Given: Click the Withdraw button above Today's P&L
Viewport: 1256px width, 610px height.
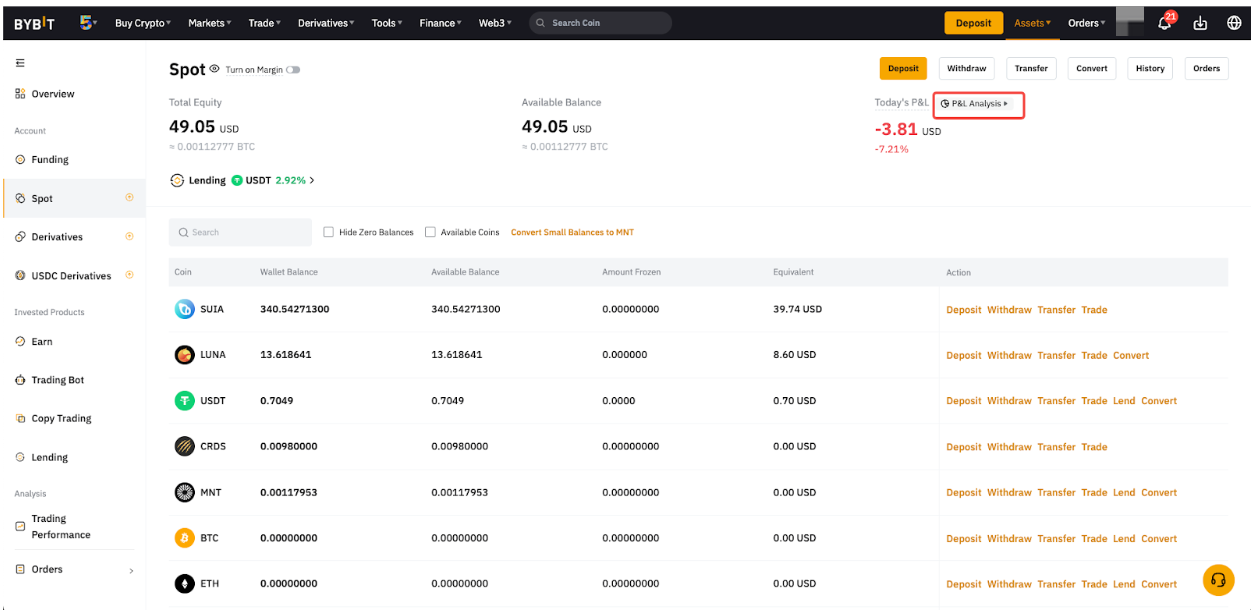Looking at the screenshot, I should (x=967, y=68).
